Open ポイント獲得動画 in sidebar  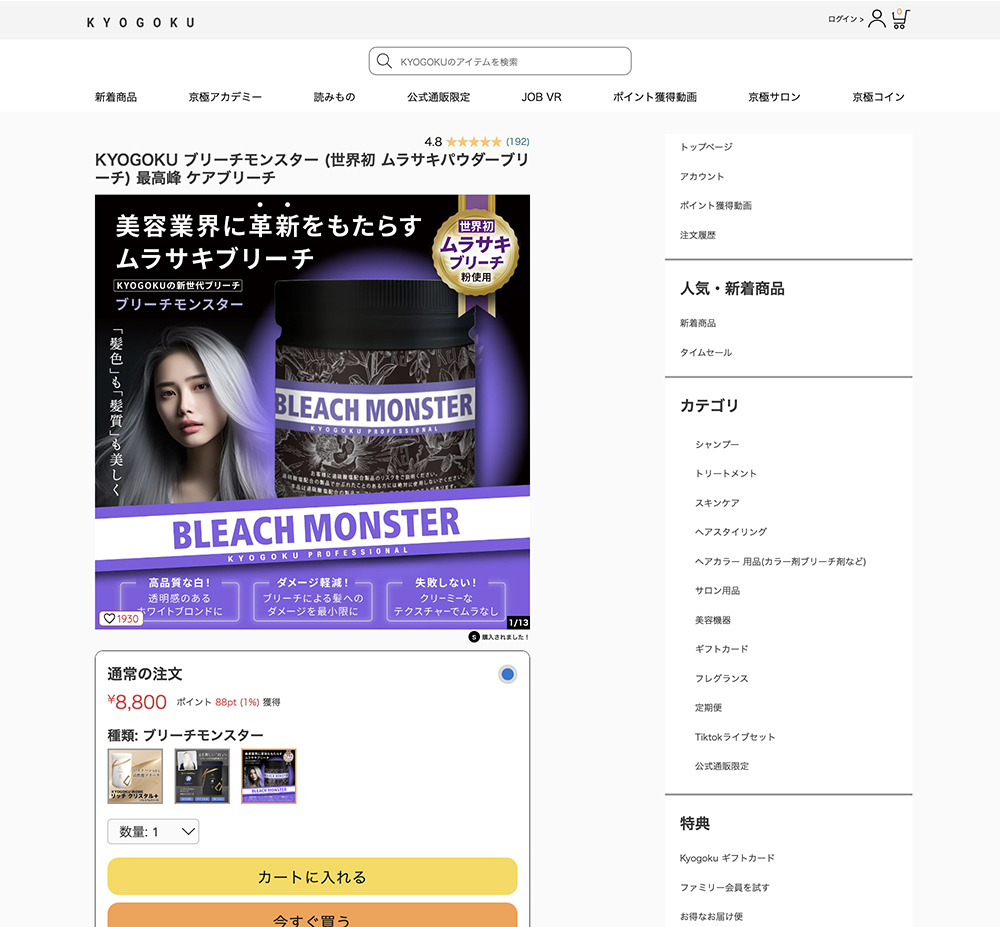coord(716,205)
